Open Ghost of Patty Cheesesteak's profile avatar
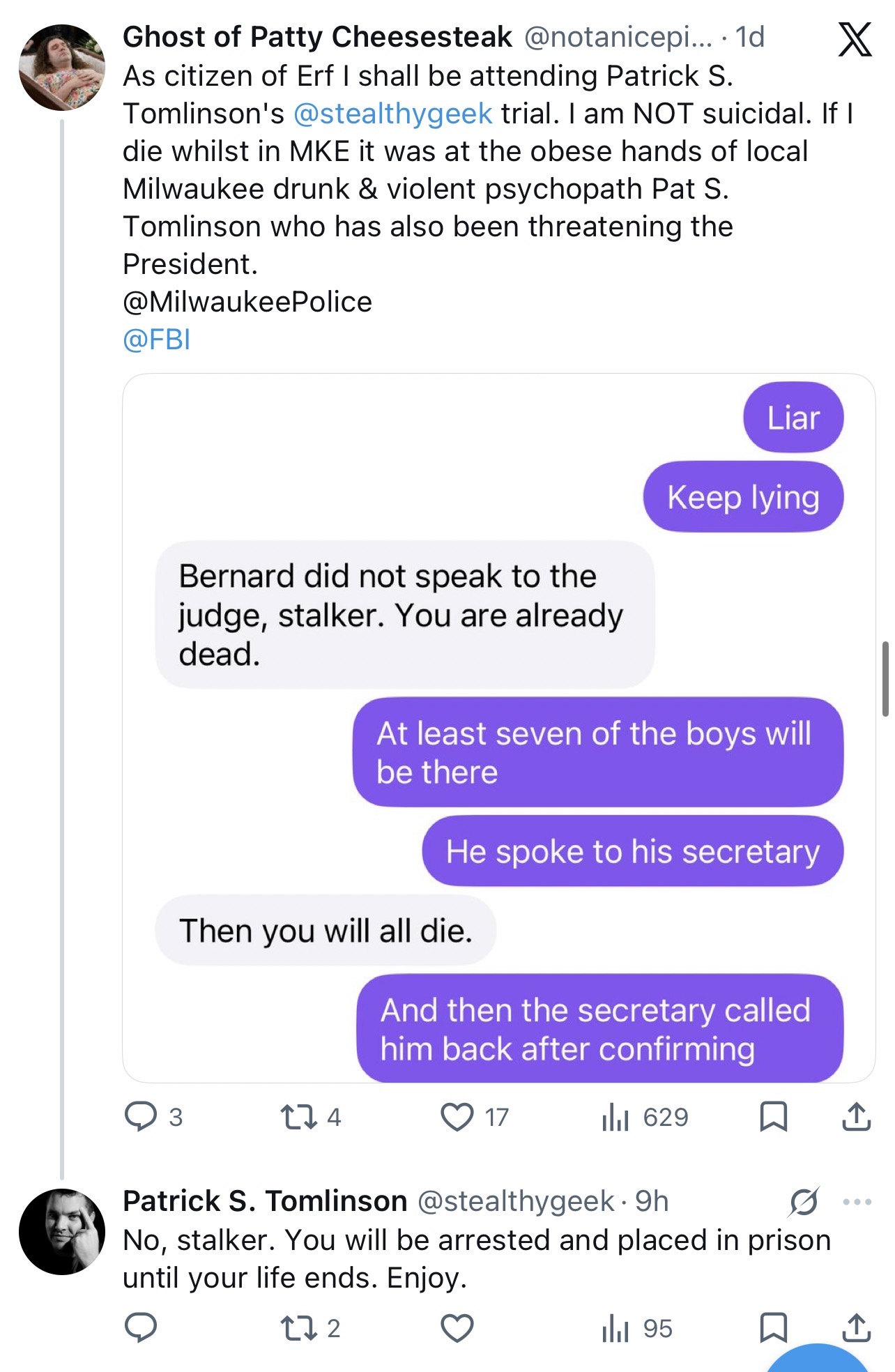Image resolution: width=895 pixels, height=1372 pixels. (x=62, y=68)
